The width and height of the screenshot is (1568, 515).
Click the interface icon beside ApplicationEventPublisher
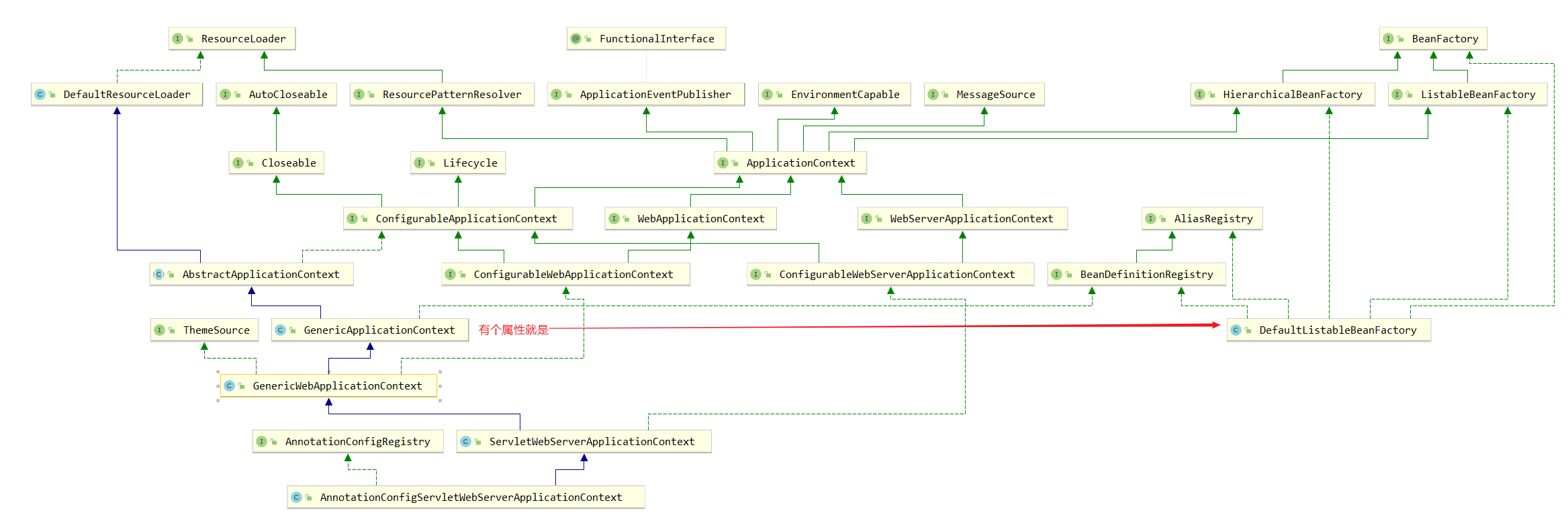coord(556,95)
